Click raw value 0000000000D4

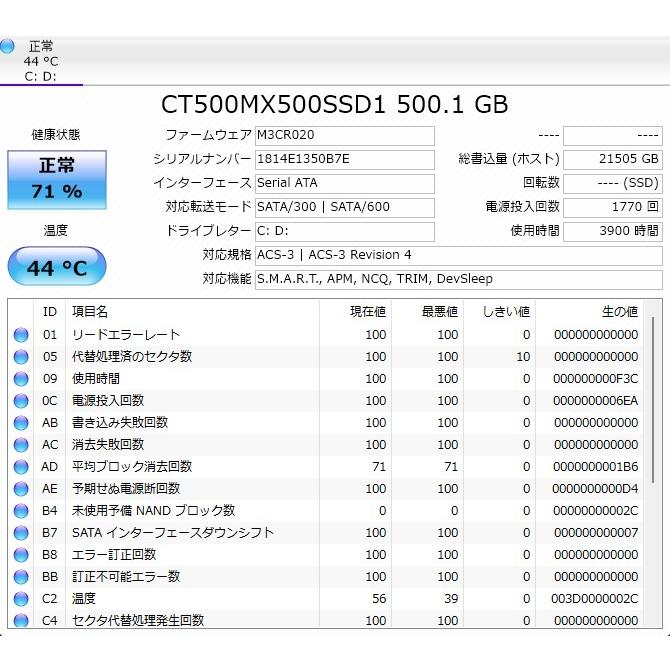click(x=595, y=489)
